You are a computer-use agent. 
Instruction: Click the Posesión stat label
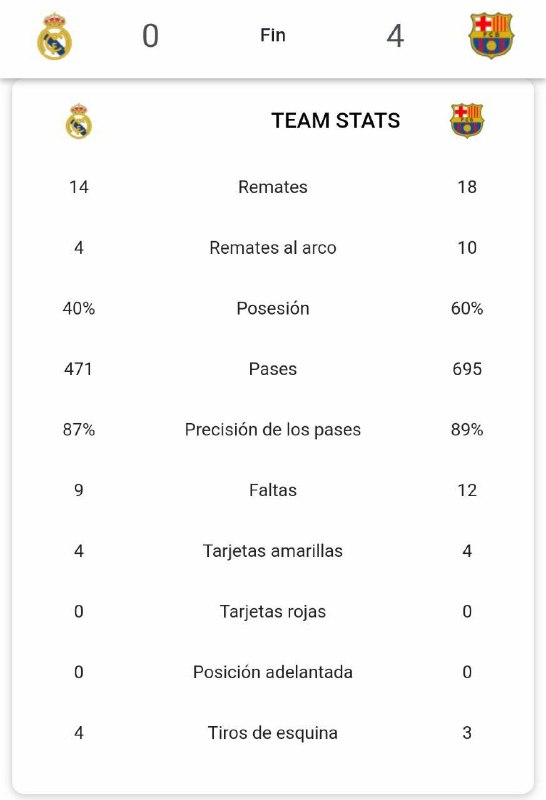tap(273, 308)
